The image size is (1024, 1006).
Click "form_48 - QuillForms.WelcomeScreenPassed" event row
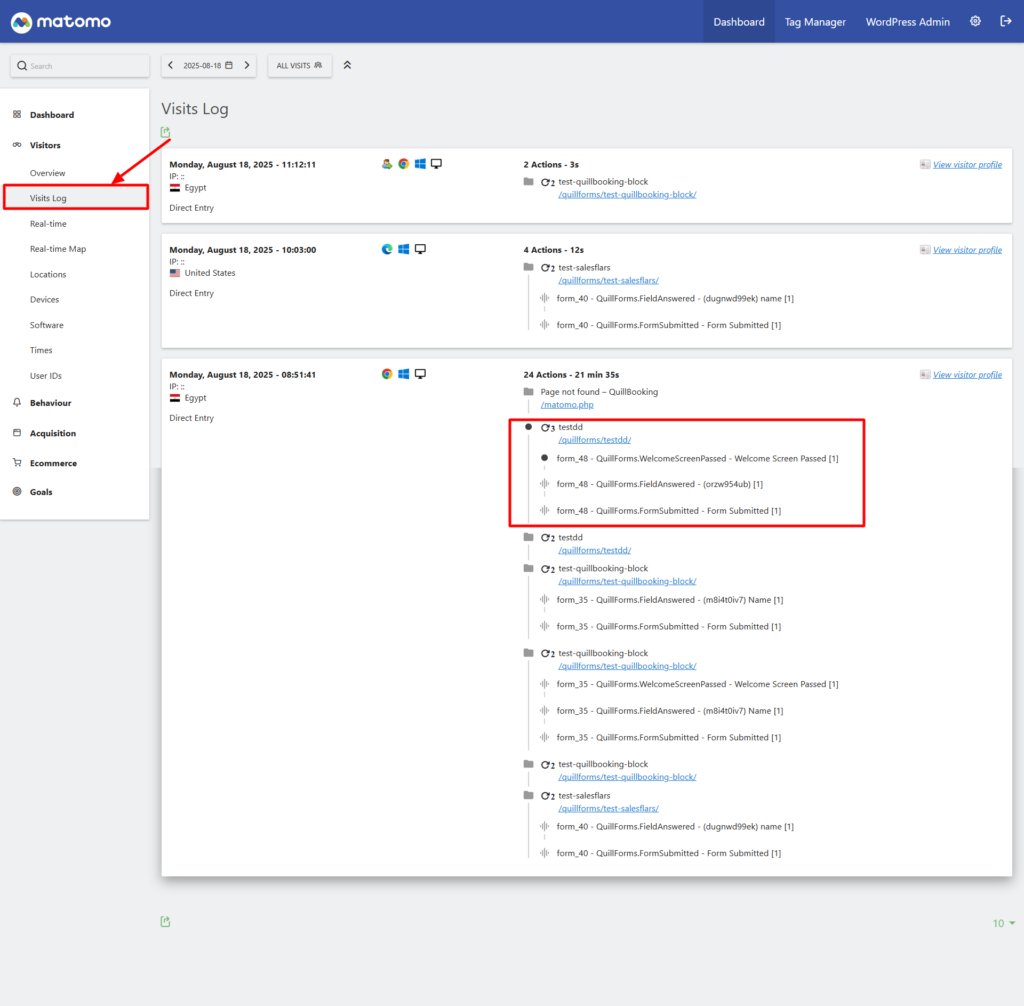click(697, 459)
